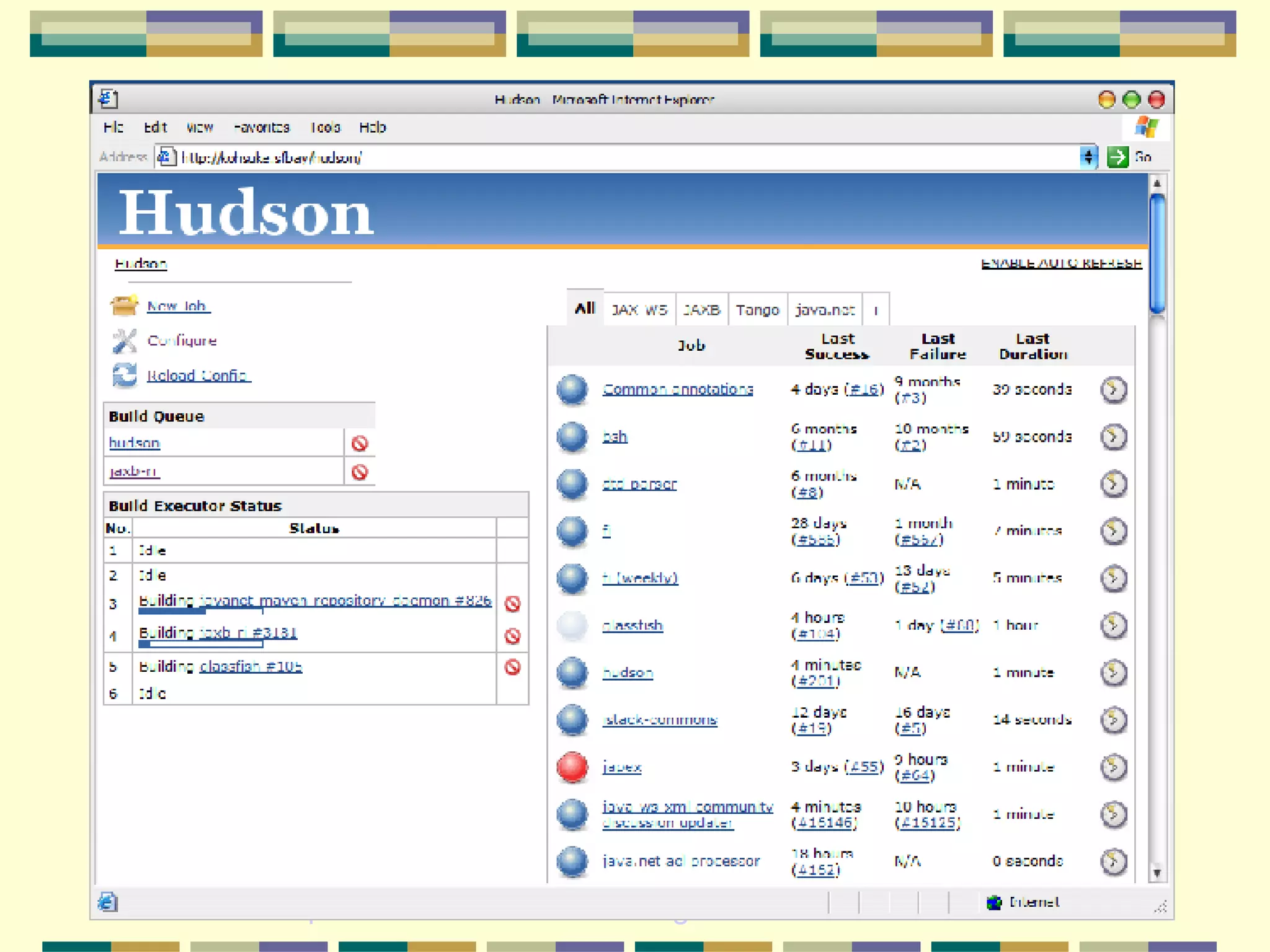
Task: Click the blue status ball for Common annotations
Action: pos(572,390)
